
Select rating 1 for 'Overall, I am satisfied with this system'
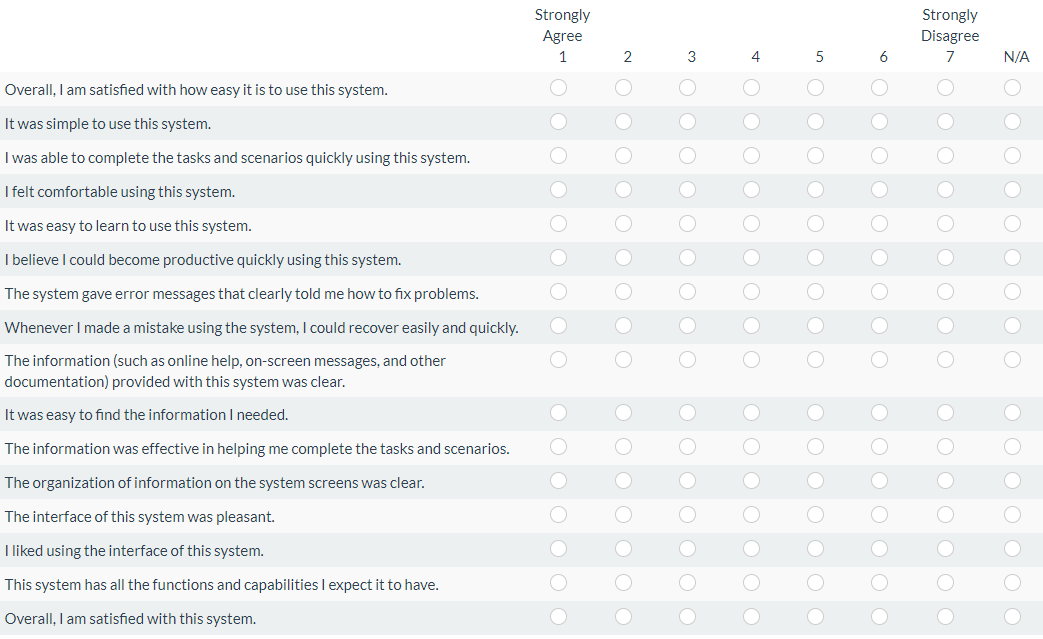(559, 617)
